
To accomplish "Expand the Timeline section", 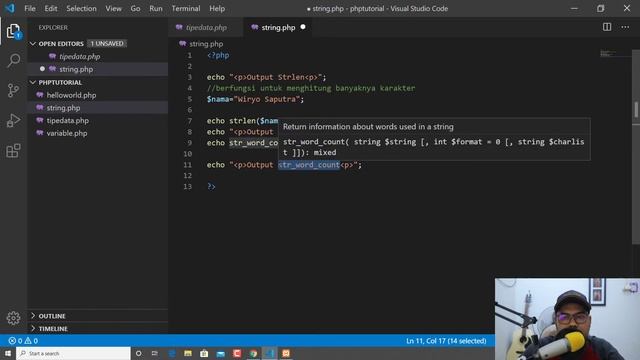I will (33, 329).
